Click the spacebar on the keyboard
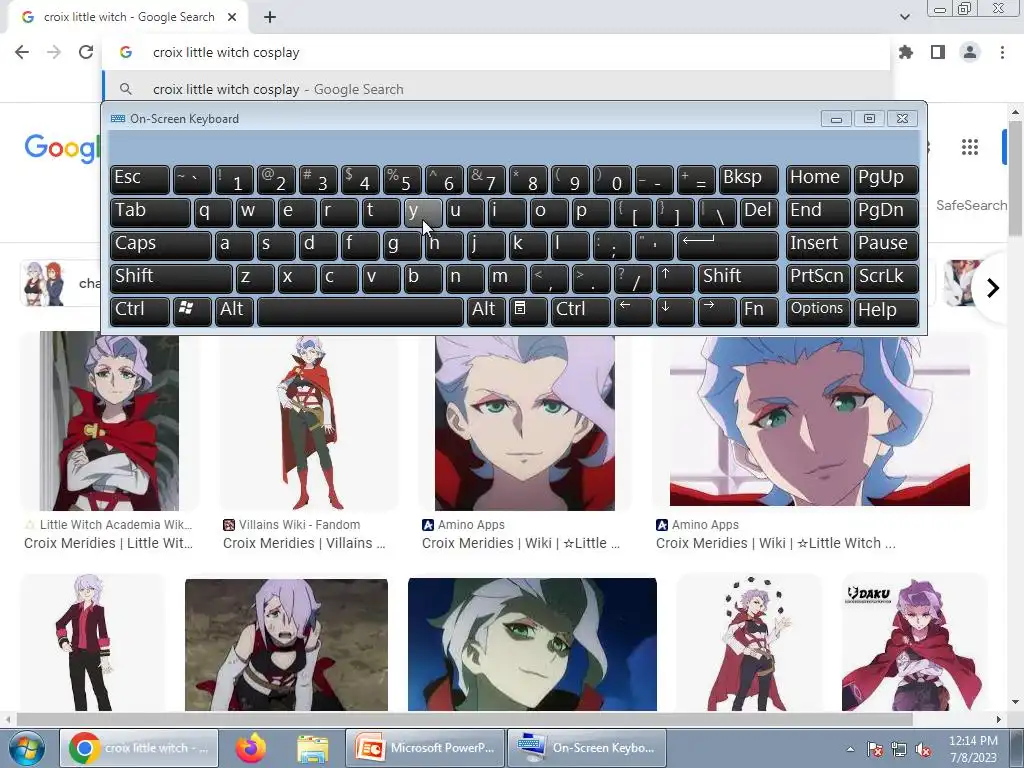 point(360,311)
